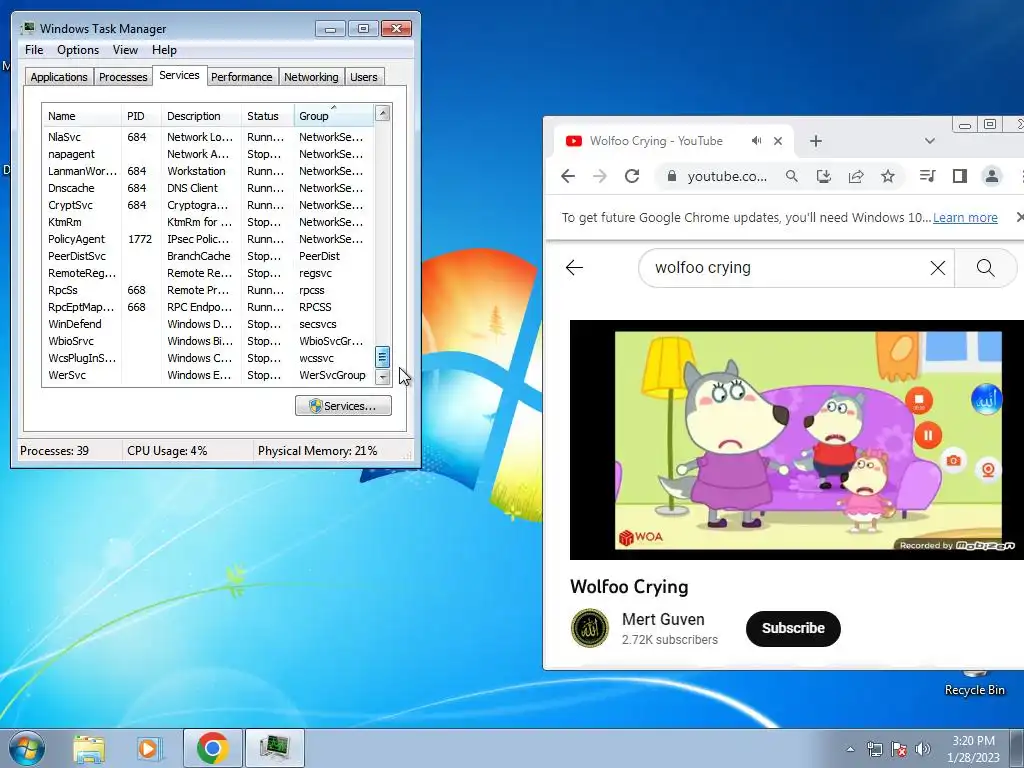
Task: Sort services by the Description column
Action: (201, 116)
